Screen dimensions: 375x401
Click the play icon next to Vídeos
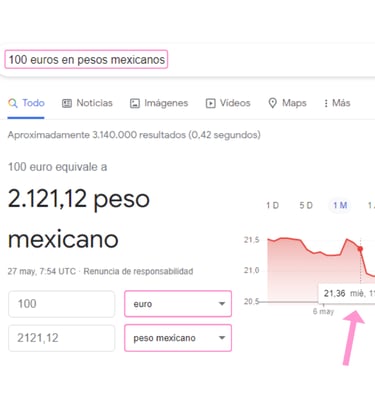click(x=210, y=103)
